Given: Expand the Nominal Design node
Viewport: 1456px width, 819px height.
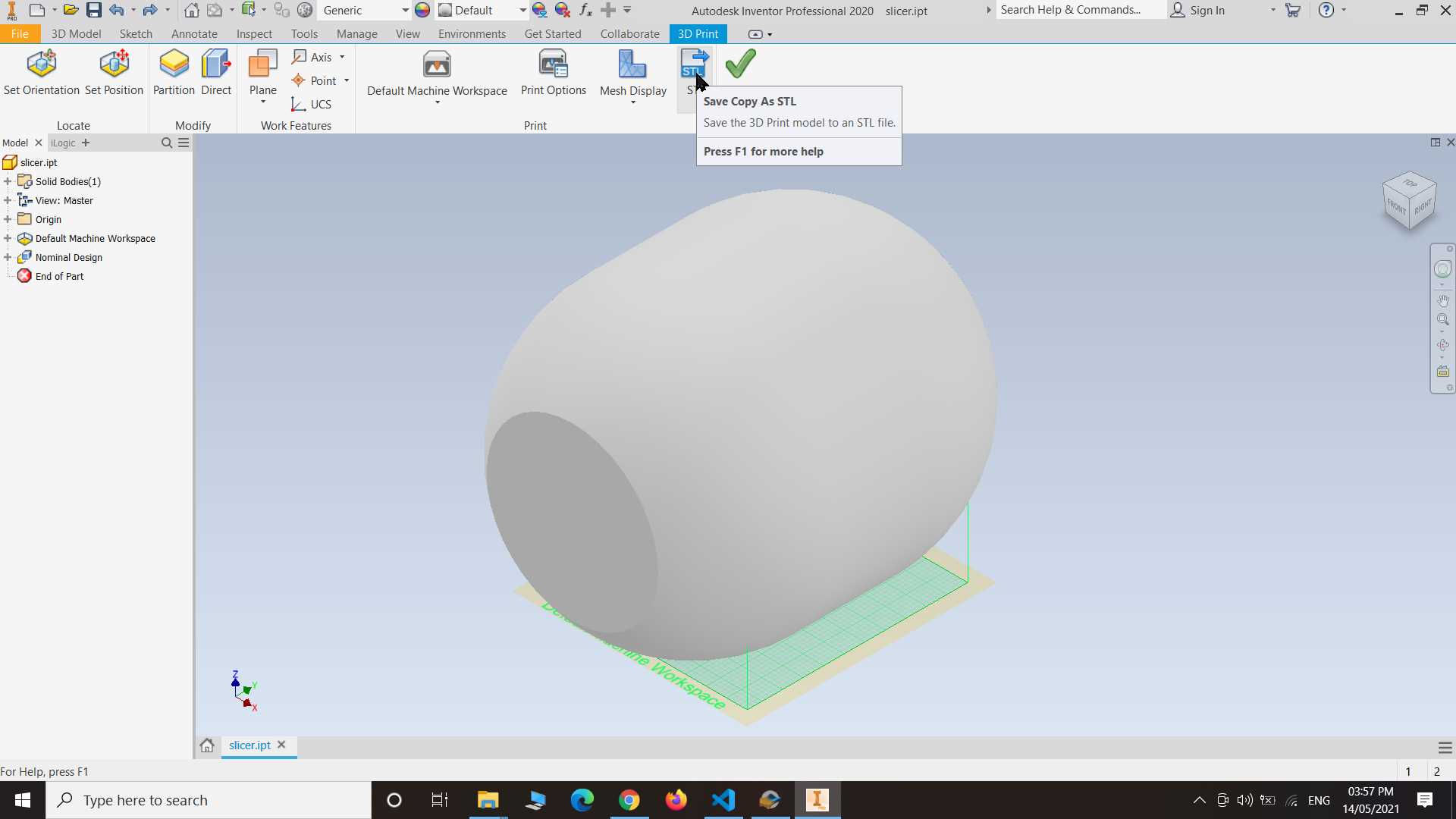Looking at the screenshot, I should tap(8, 257).
